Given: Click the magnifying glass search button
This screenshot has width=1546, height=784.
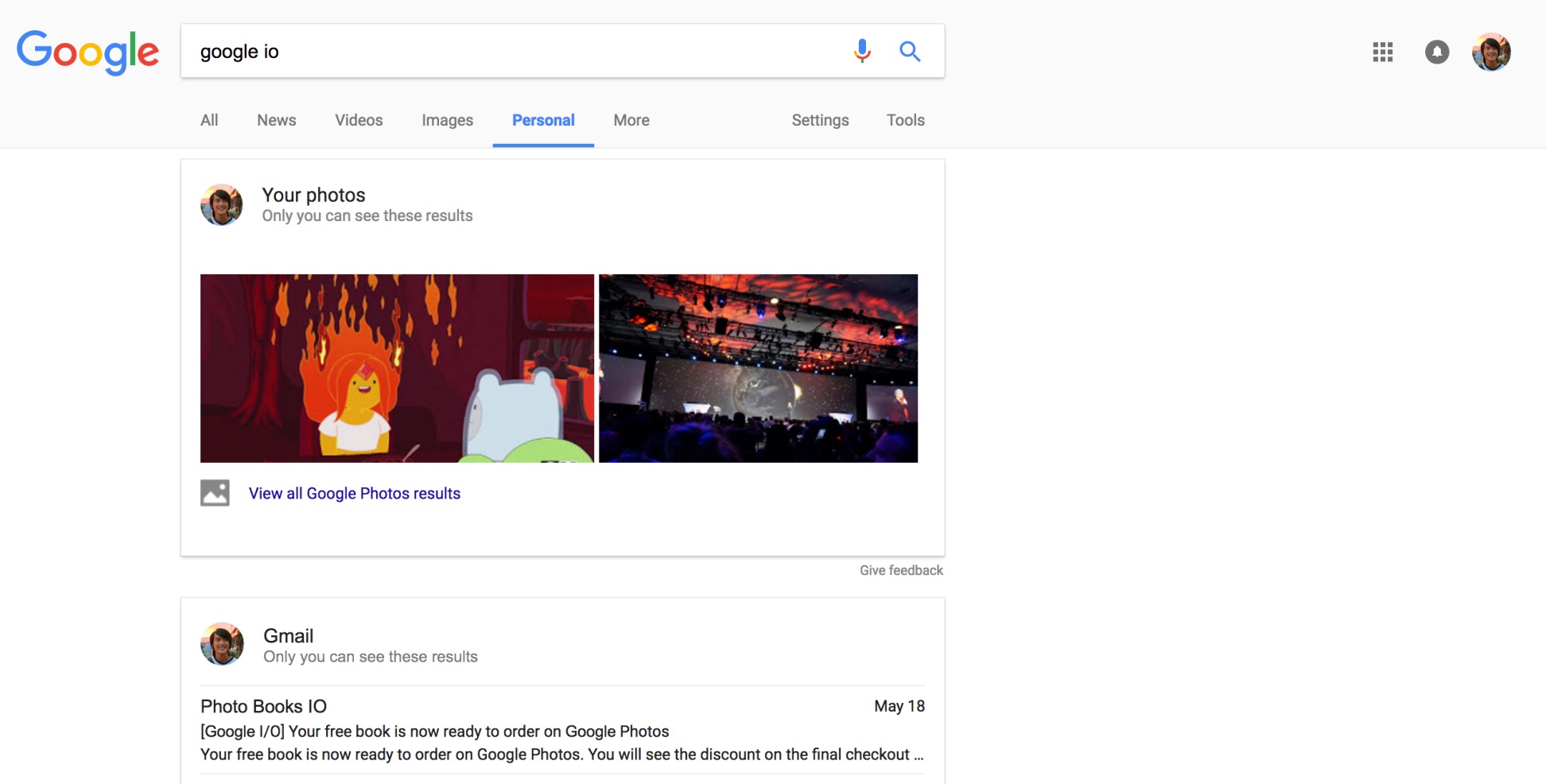Looking at the screenshot, I should click(x=910, y=52).
